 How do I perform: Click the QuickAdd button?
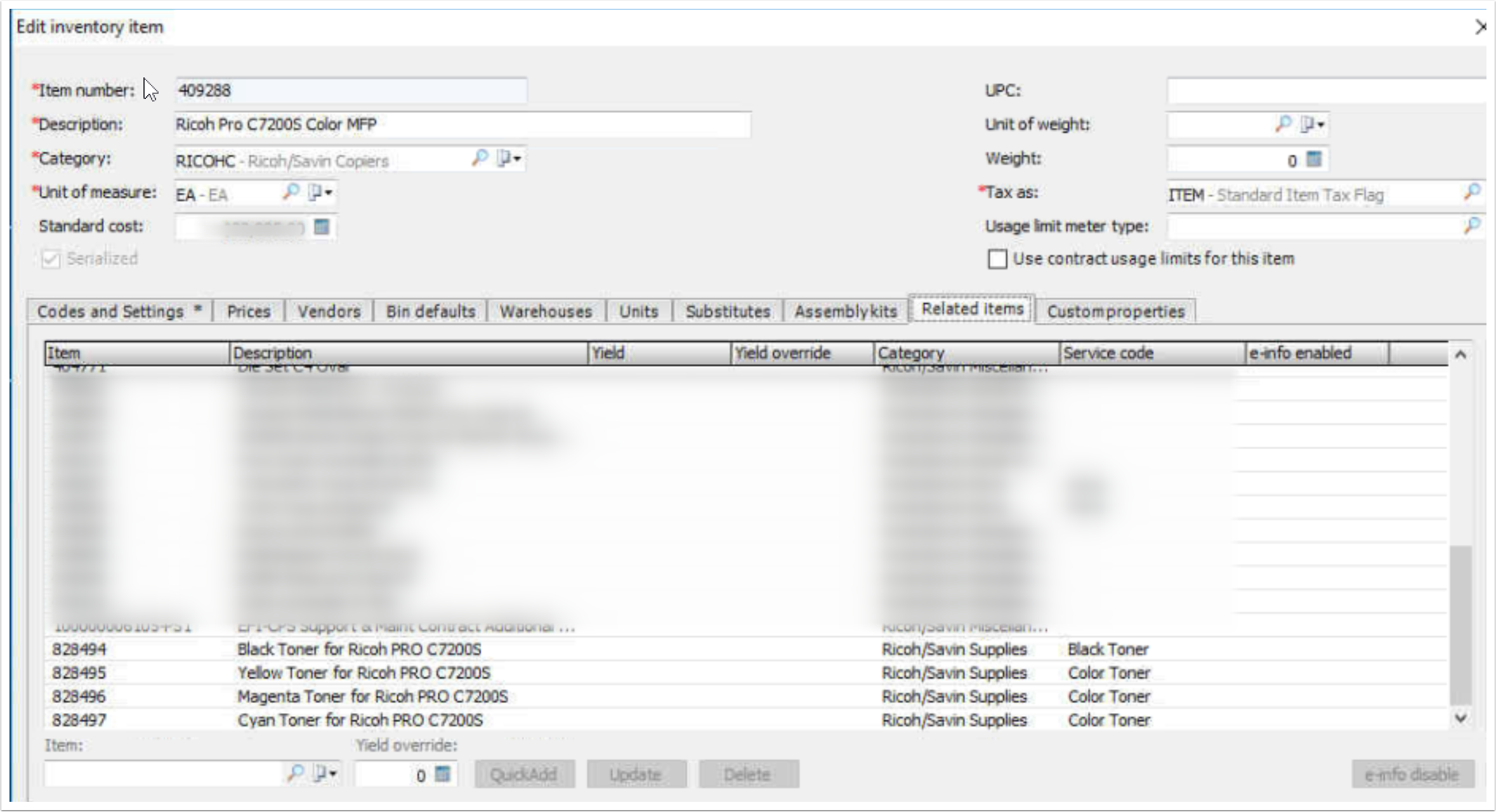525,774
